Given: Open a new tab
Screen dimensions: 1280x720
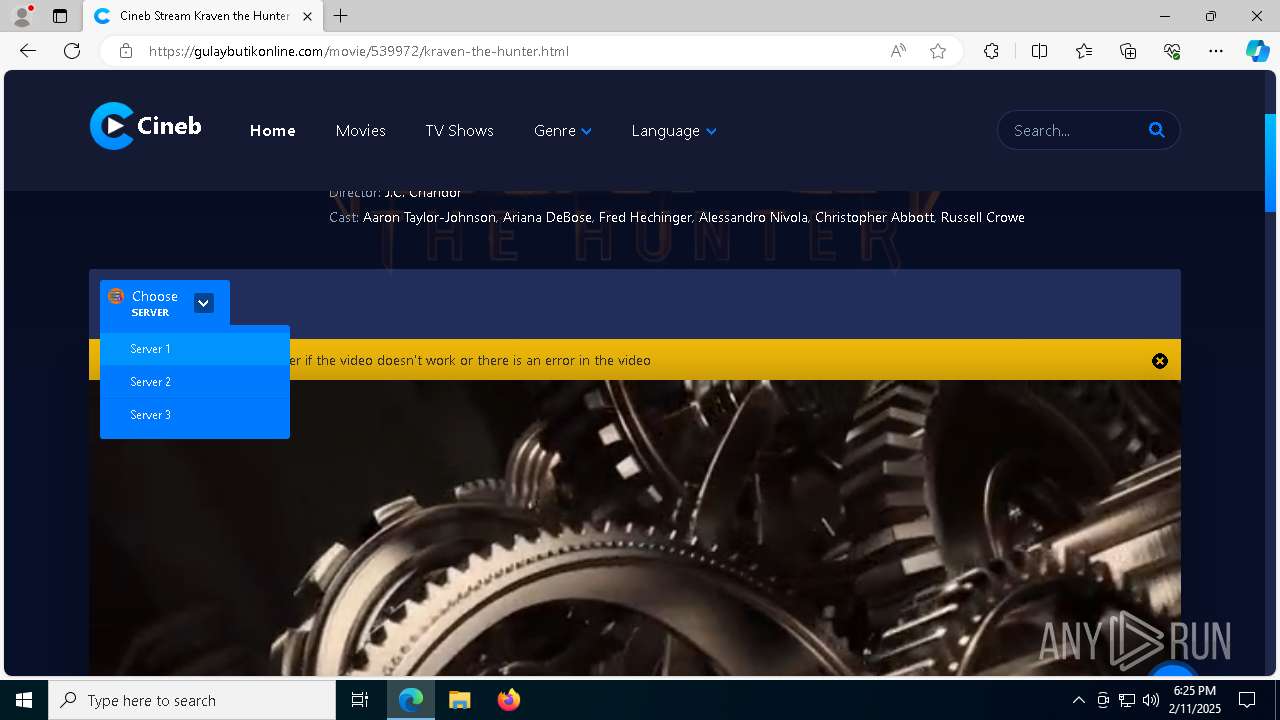Looking at the screenshot, I should pyautogui.click(x=341, y=16).
